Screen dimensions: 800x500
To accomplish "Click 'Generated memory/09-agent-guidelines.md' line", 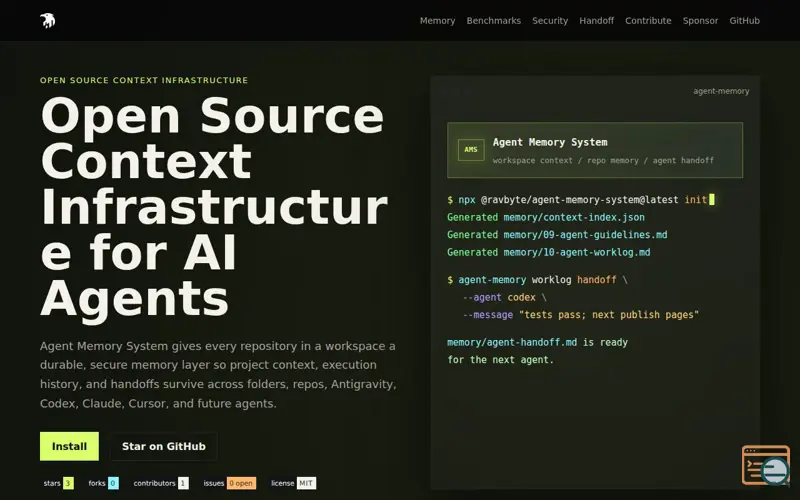I will point(557,235).
